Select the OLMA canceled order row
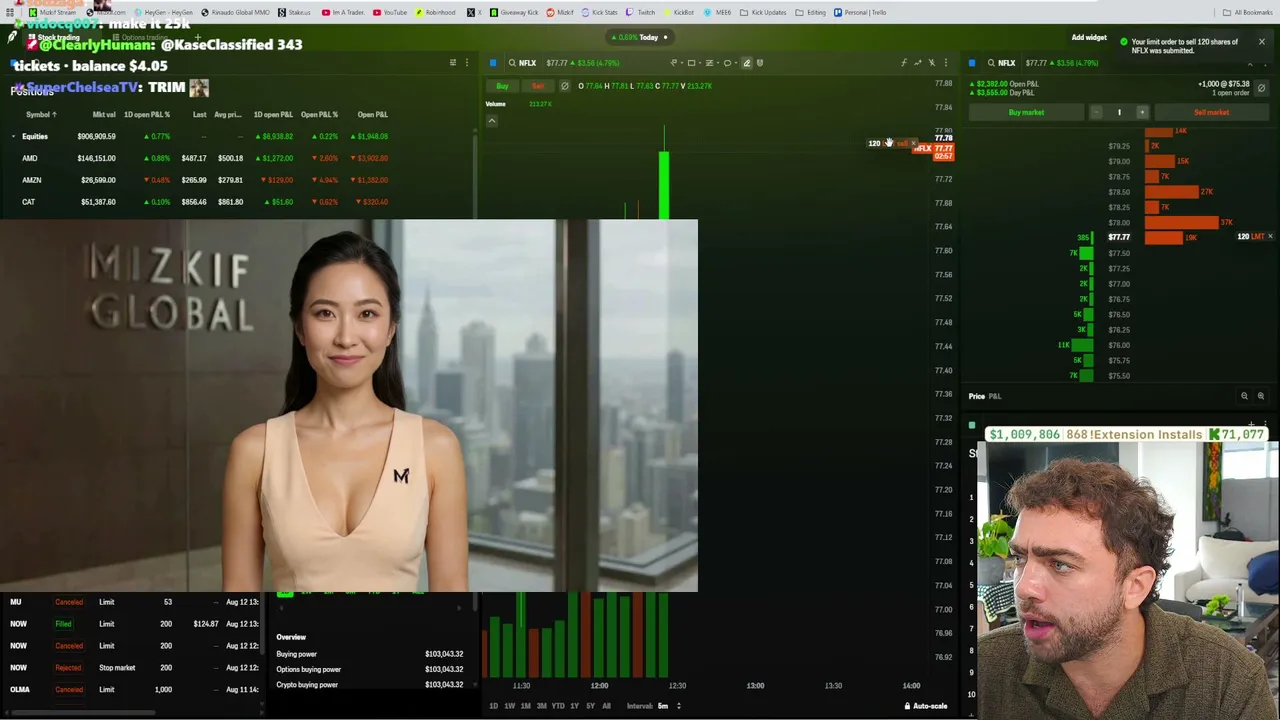Screen dimensions: 1280x720 (x=132, y=690)
